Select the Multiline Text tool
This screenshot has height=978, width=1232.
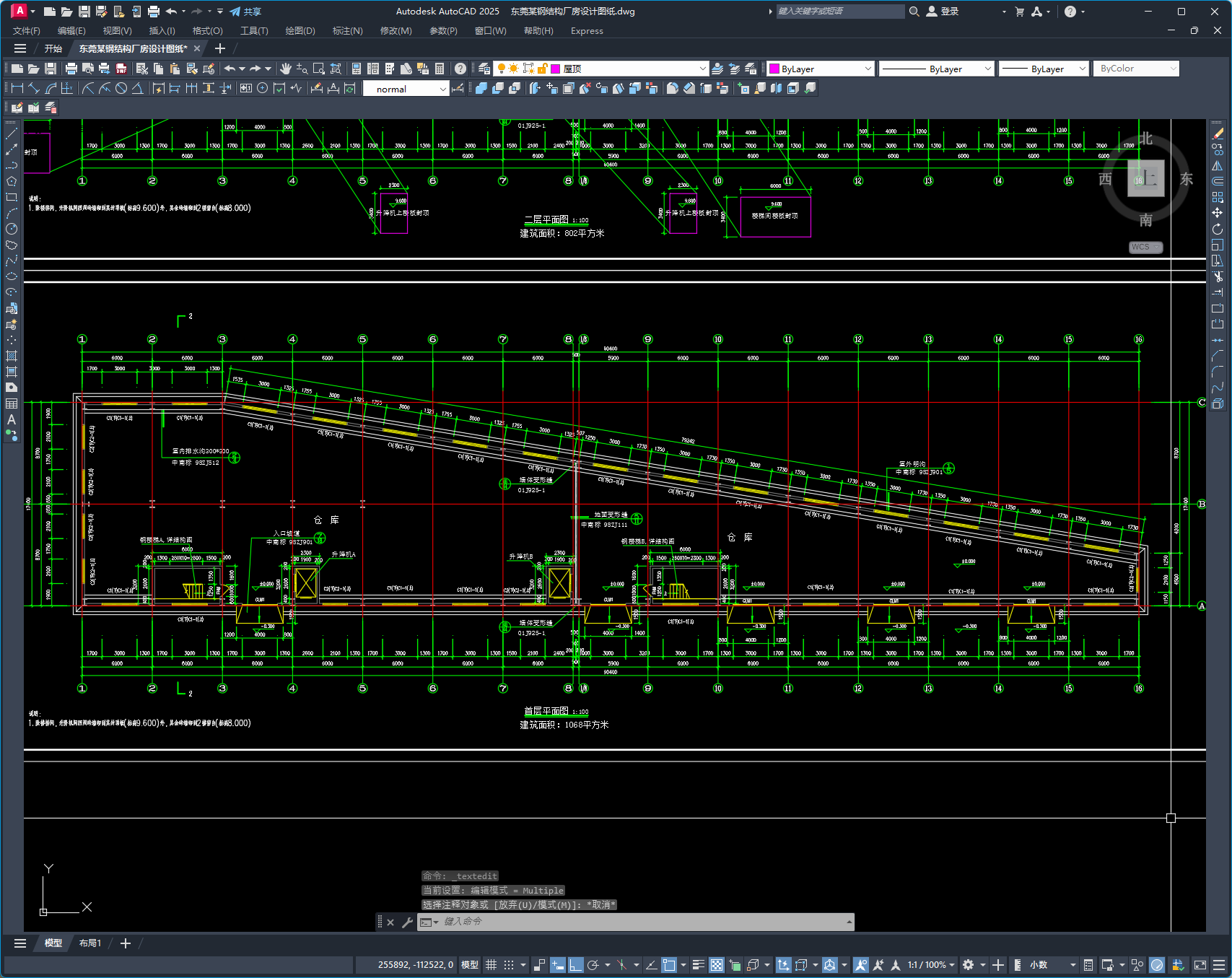pyautogui.click(x=12, y=419)
